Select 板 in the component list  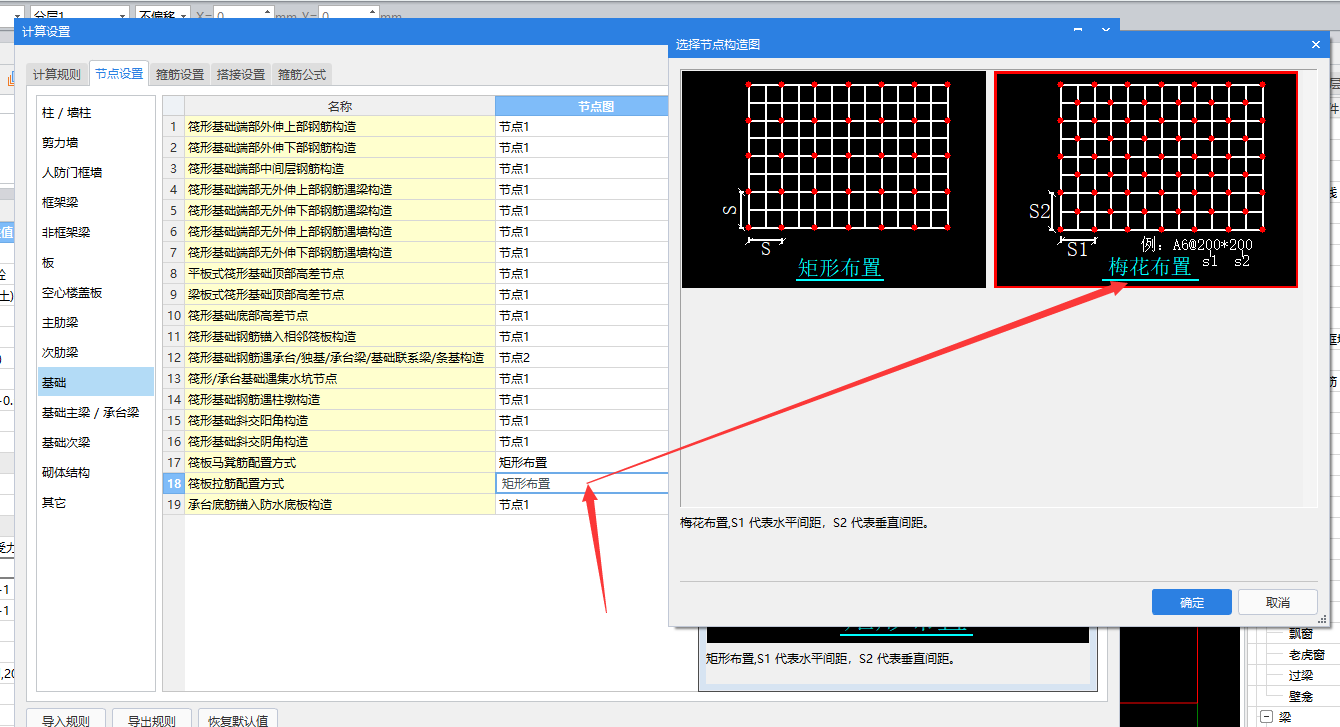point(95,263)
